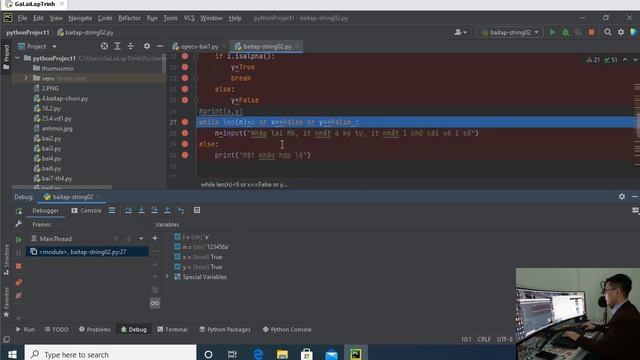Open Evaluate Expression calculator icon
This screenshot has height=360, width=640.
coord(197,210)
